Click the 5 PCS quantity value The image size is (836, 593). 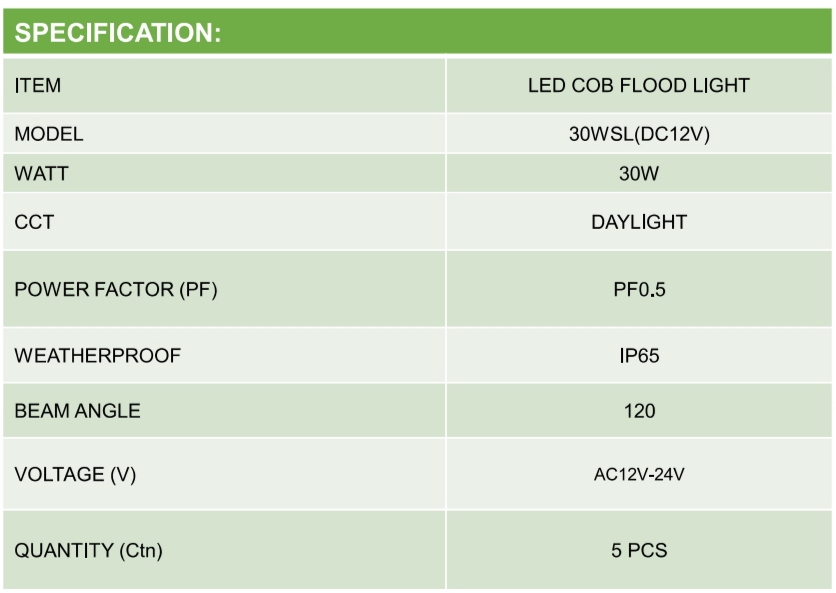tap(638, 550)
